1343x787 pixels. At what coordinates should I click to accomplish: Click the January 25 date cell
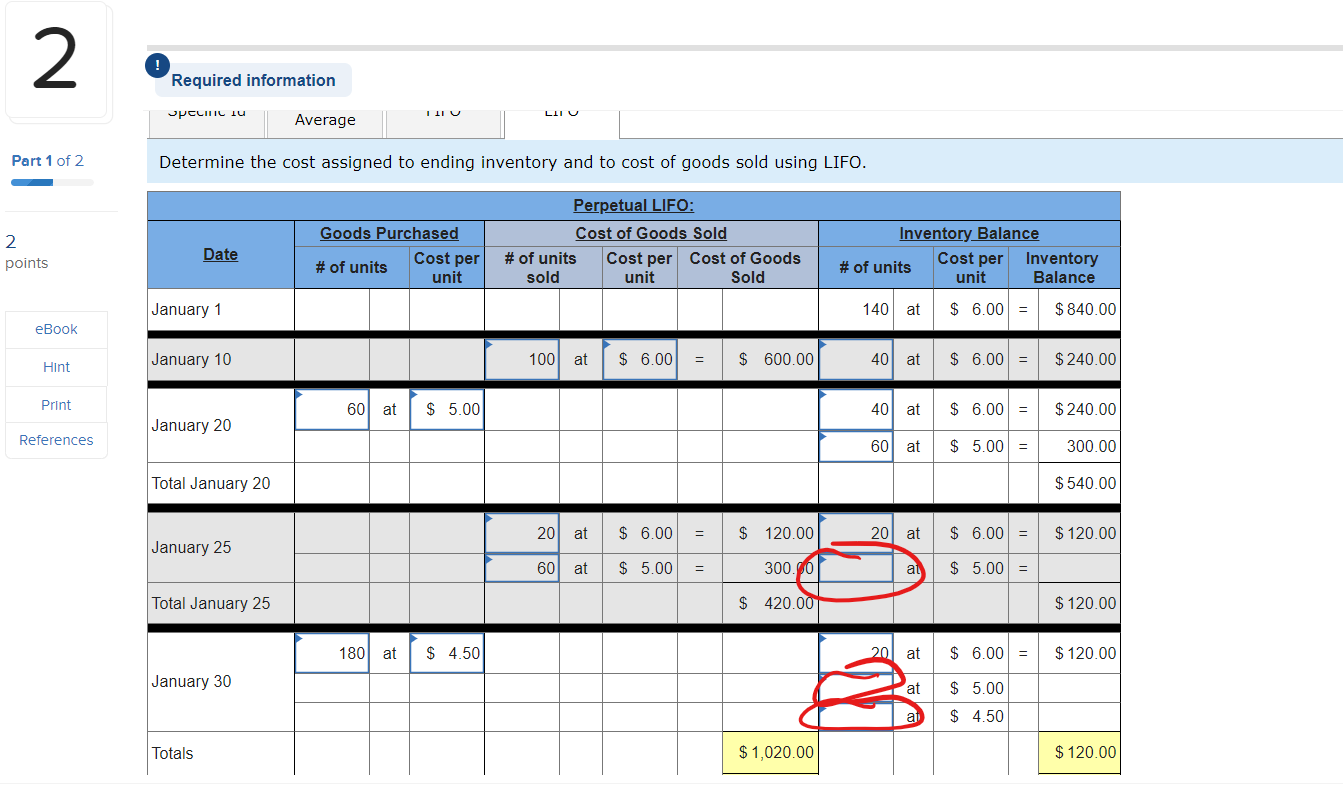tap(220, 547)
